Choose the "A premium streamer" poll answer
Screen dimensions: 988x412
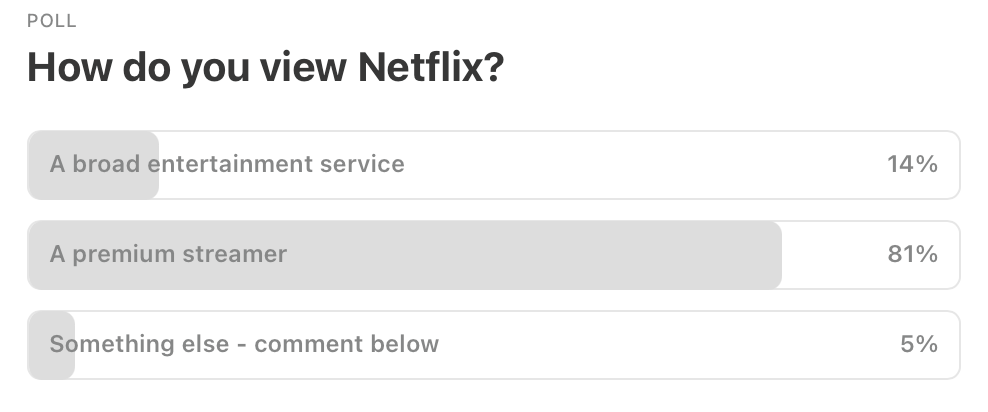(493, 255)
